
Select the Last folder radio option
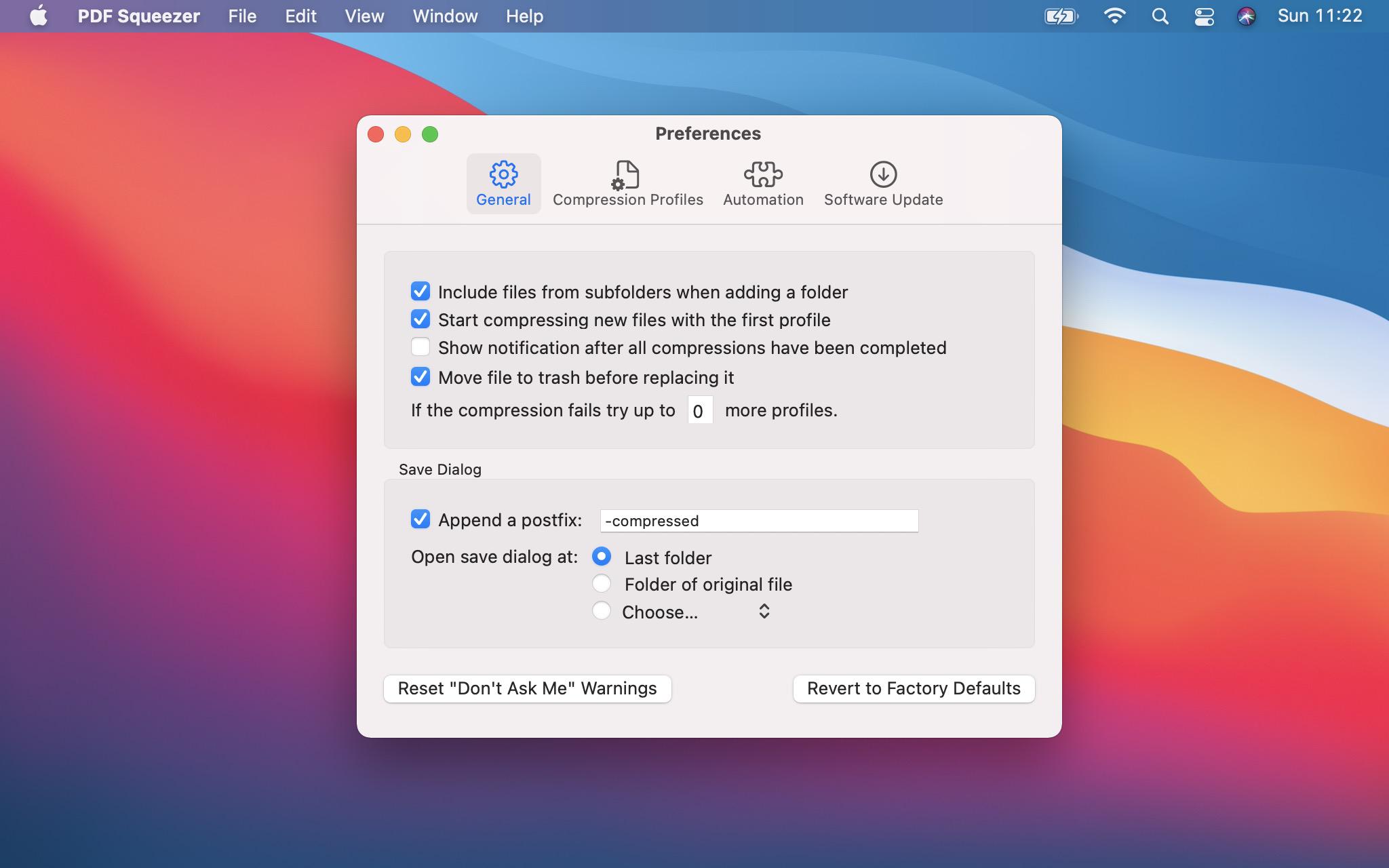(602, 557)
